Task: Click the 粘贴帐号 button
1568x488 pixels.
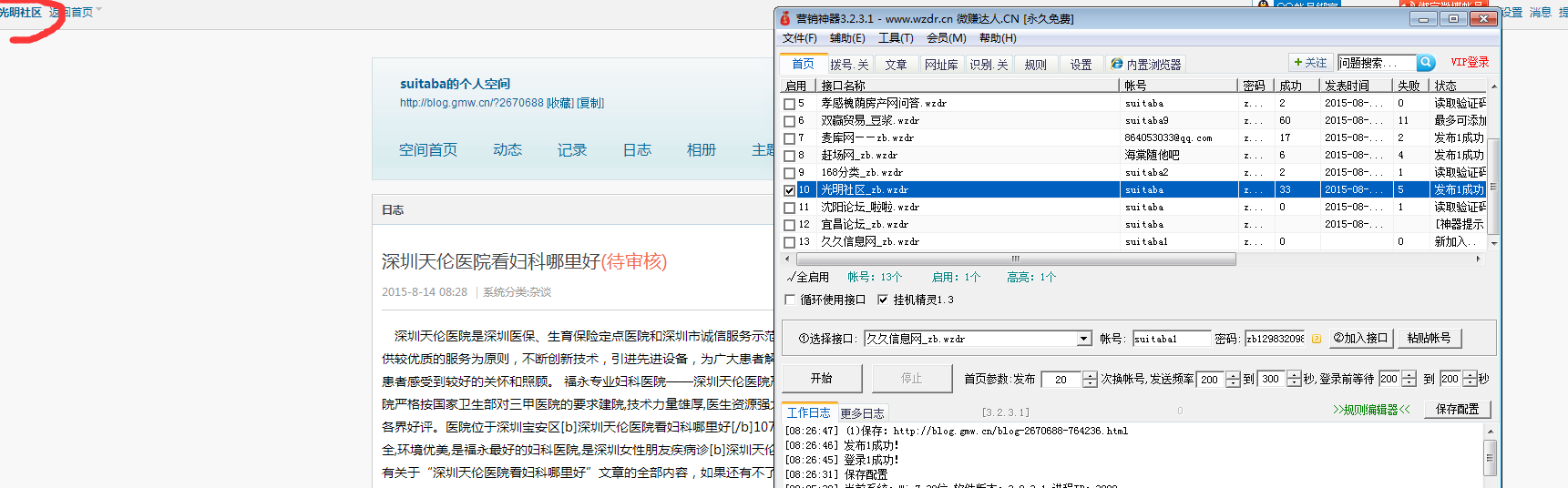Action: (x=1429, y=338)
